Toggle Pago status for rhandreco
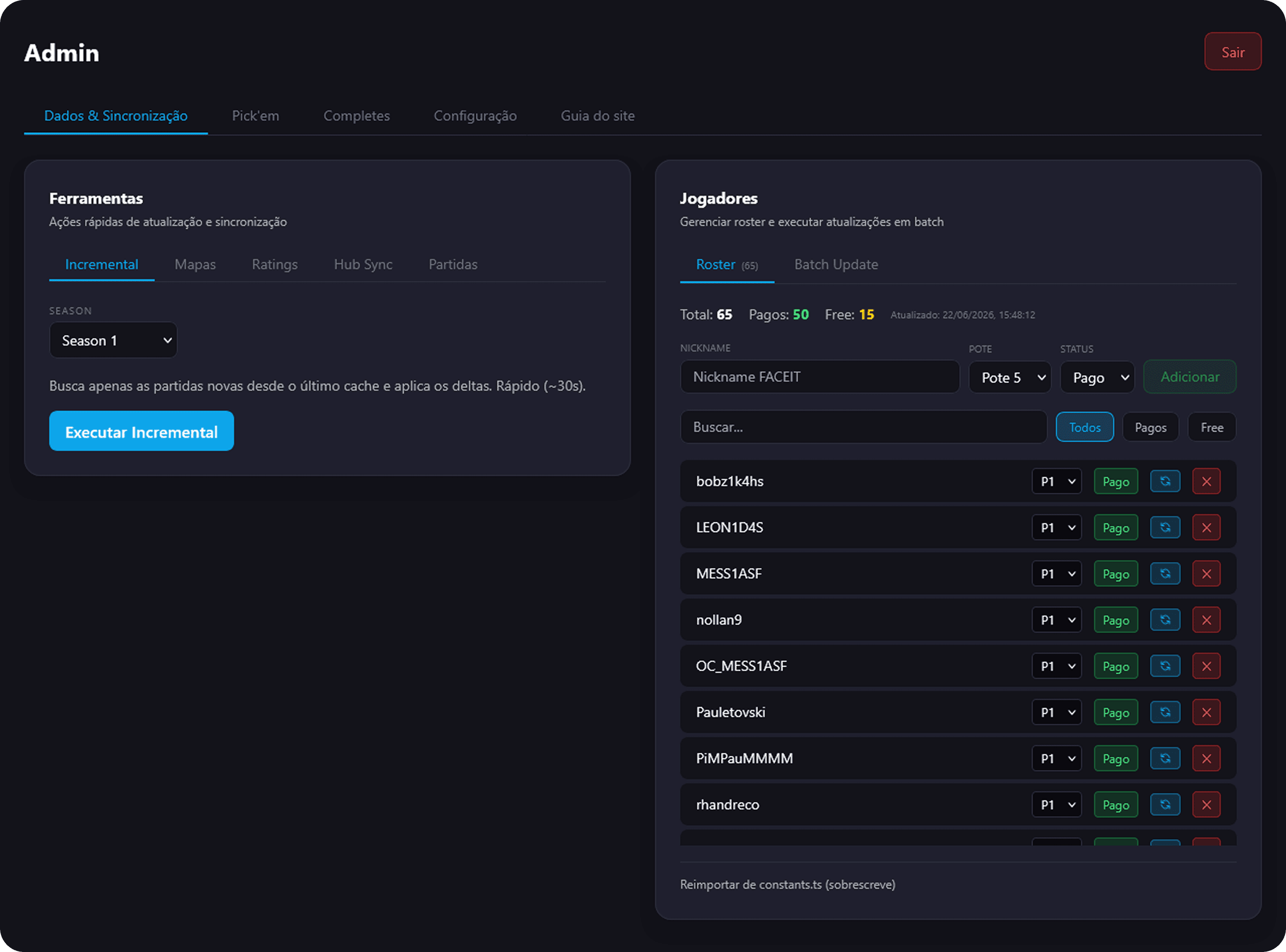1286x952 pixels. click(x=1115, y=804)
